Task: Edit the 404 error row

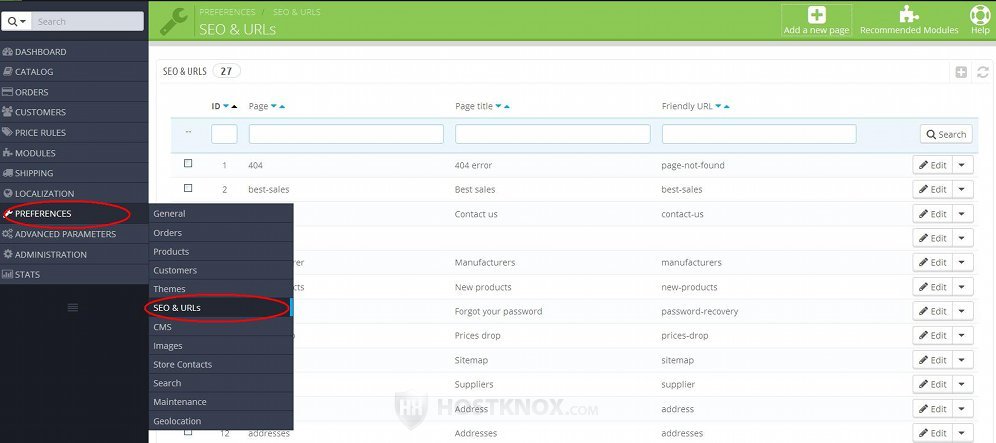Action: [932, 165]
